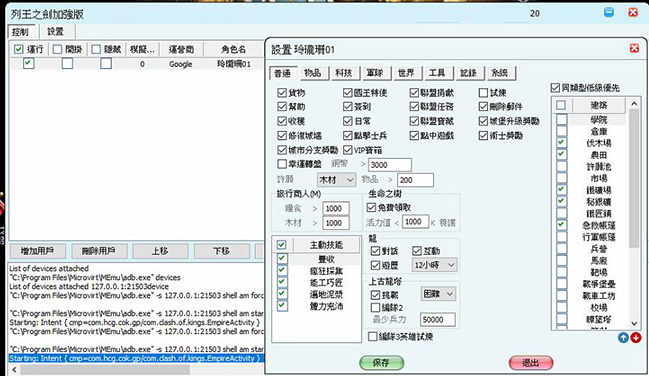Toggle the 挑戰 checkbox under 上古龍塔
Image resolution: width=649 pixels, height=376 pixels.
click(375, 294)
